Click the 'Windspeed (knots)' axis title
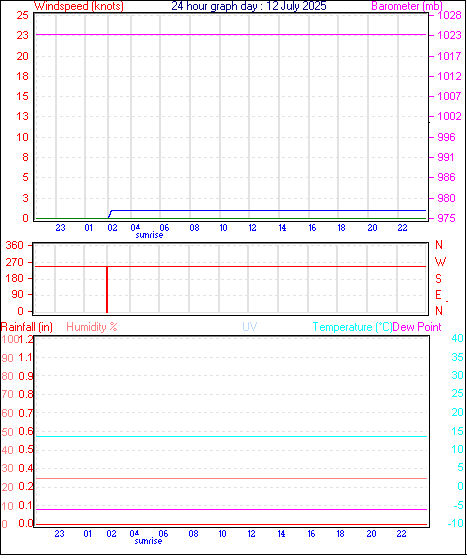Viewport: 467px width, 559px height. tap(79, 6)
